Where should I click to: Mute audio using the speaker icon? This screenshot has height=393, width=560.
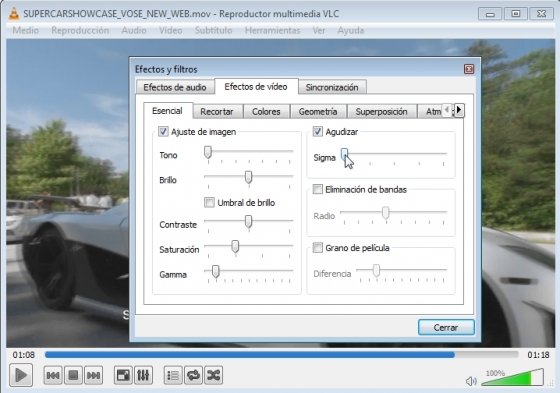click(x=471, y=381)
